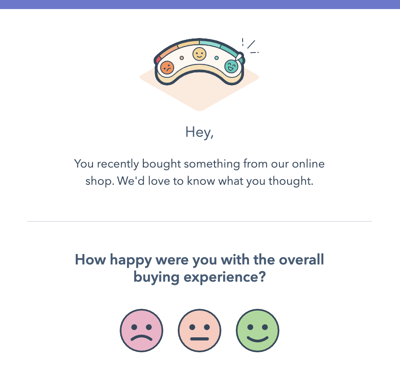Click the red-orange segment of the gauge arc
This screenshot has width=400, height=384.
[x=166, y=53]
